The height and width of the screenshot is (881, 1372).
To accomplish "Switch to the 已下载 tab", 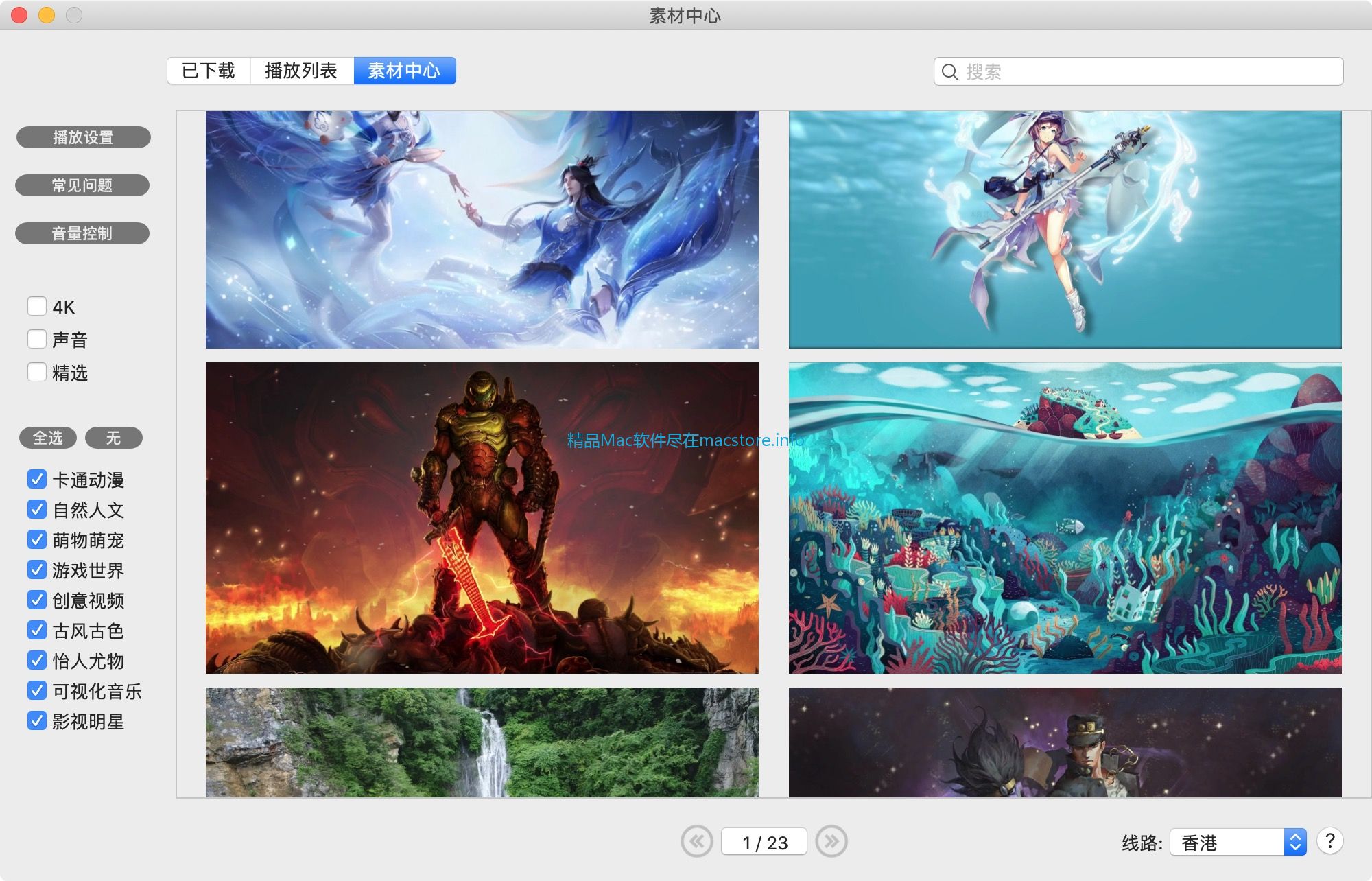I will coord(209,71).
